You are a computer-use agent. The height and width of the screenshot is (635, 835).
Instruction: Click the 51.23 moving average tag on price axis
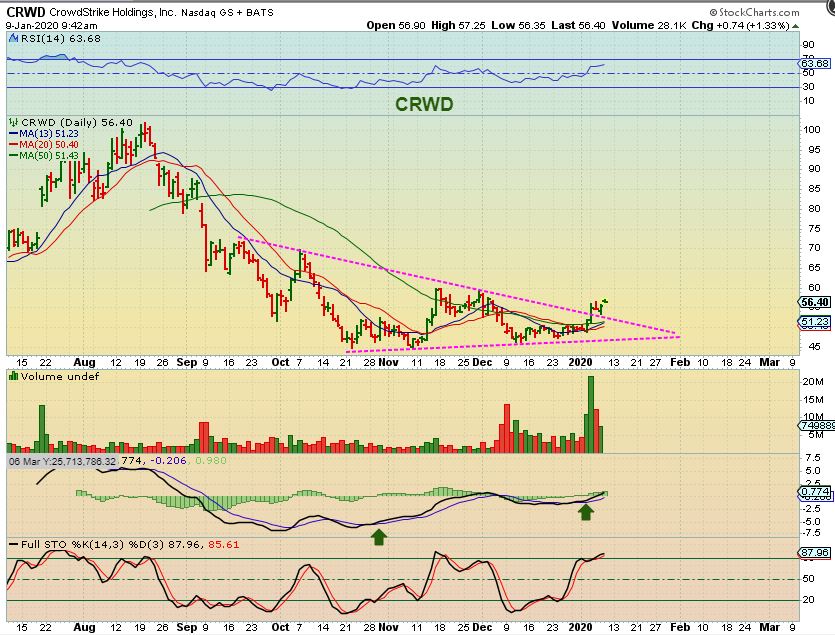pyautogui.click(x=814, y=321)
